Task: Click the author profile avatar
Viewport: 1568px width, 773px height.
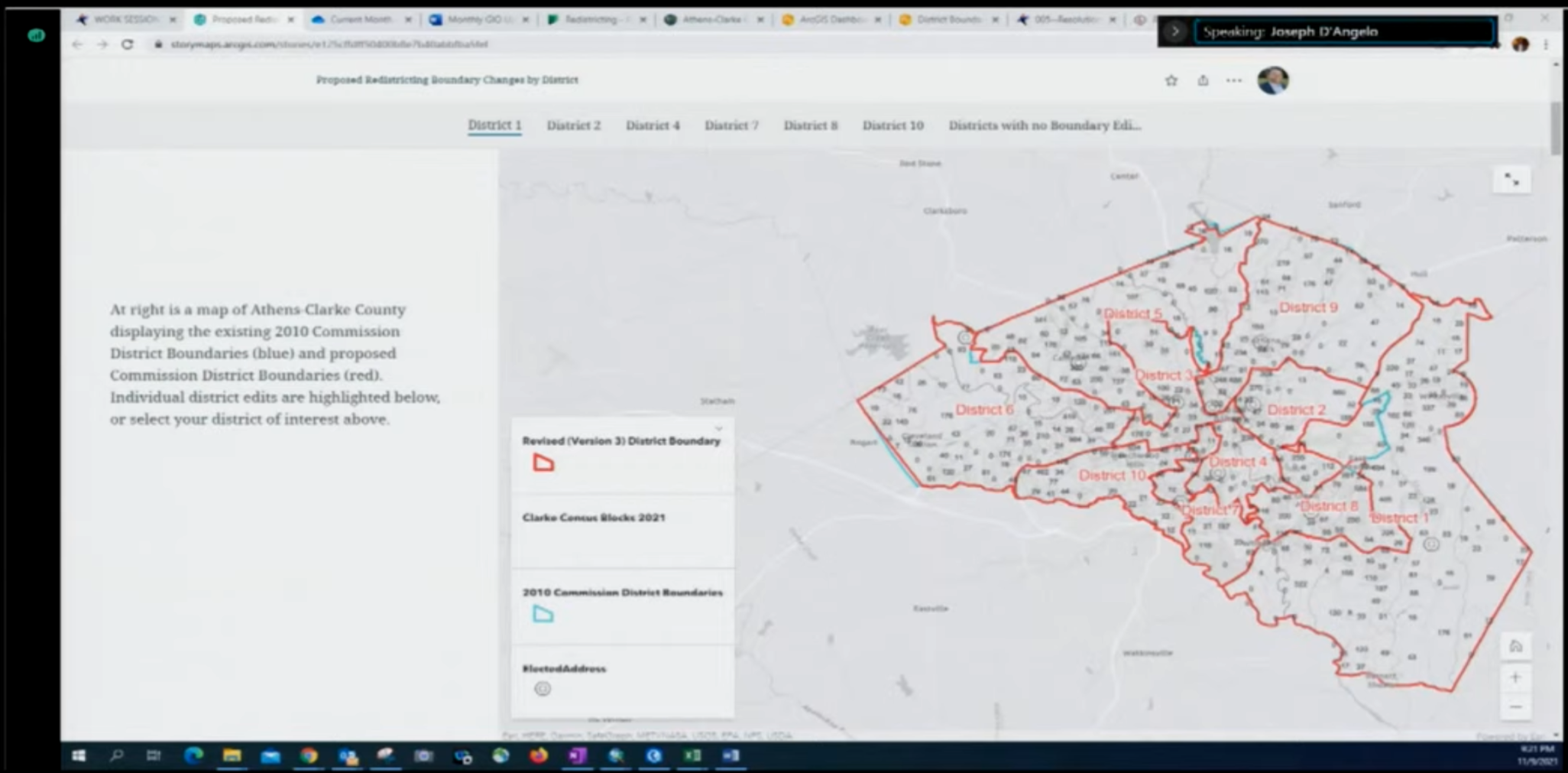Action: point(1274,80)
